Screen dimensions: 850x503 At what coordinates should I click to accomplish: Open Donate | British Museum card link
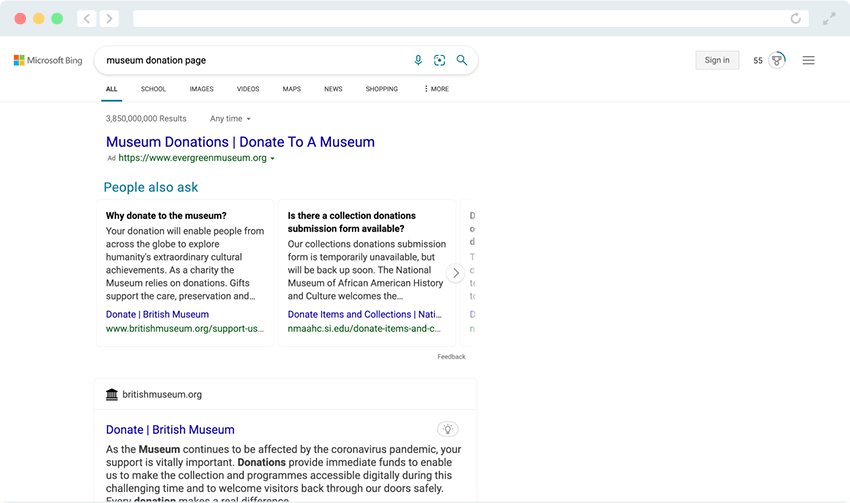157,314
